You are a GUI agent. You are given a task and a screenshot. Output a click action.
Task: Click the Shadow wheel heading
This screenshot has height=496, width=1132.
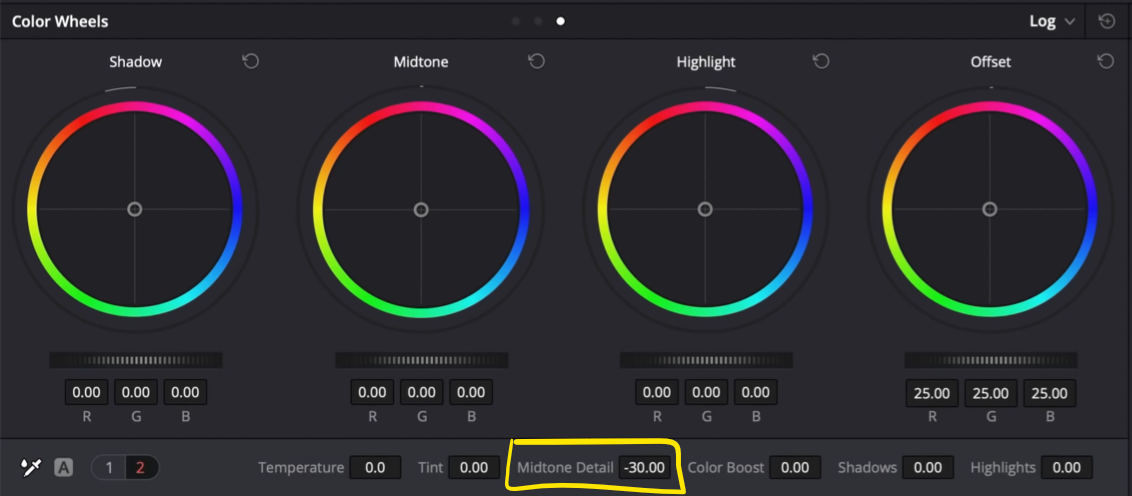(x=136, y=61)
